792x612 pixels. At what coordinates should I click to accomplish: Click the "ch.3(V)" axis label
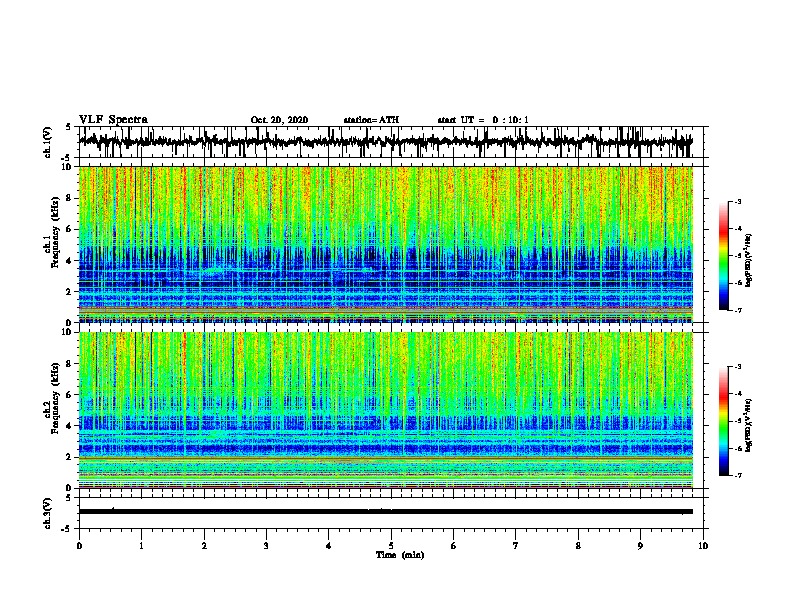(48, 513)
